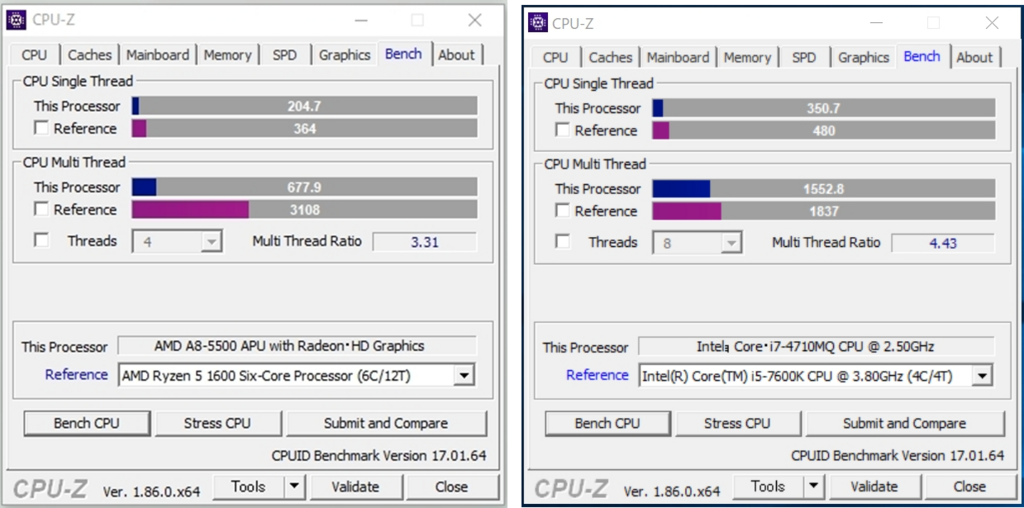Open the About tab in the left window
This screenshot has width=1024, height=508.
[456, 55]
